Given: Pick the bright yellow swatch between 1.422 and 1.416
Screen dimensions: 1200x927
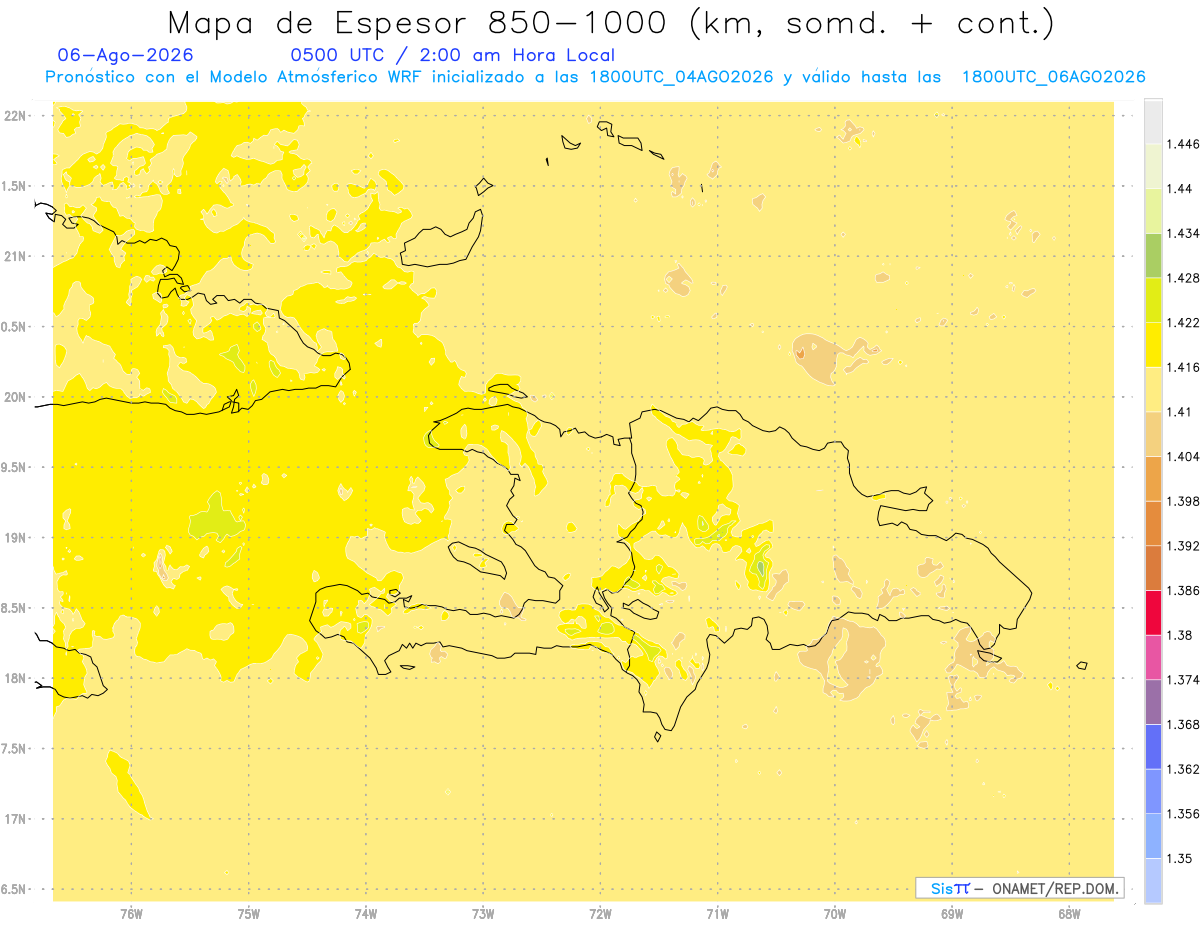Looking at the screenshot, I should 1153,344.
